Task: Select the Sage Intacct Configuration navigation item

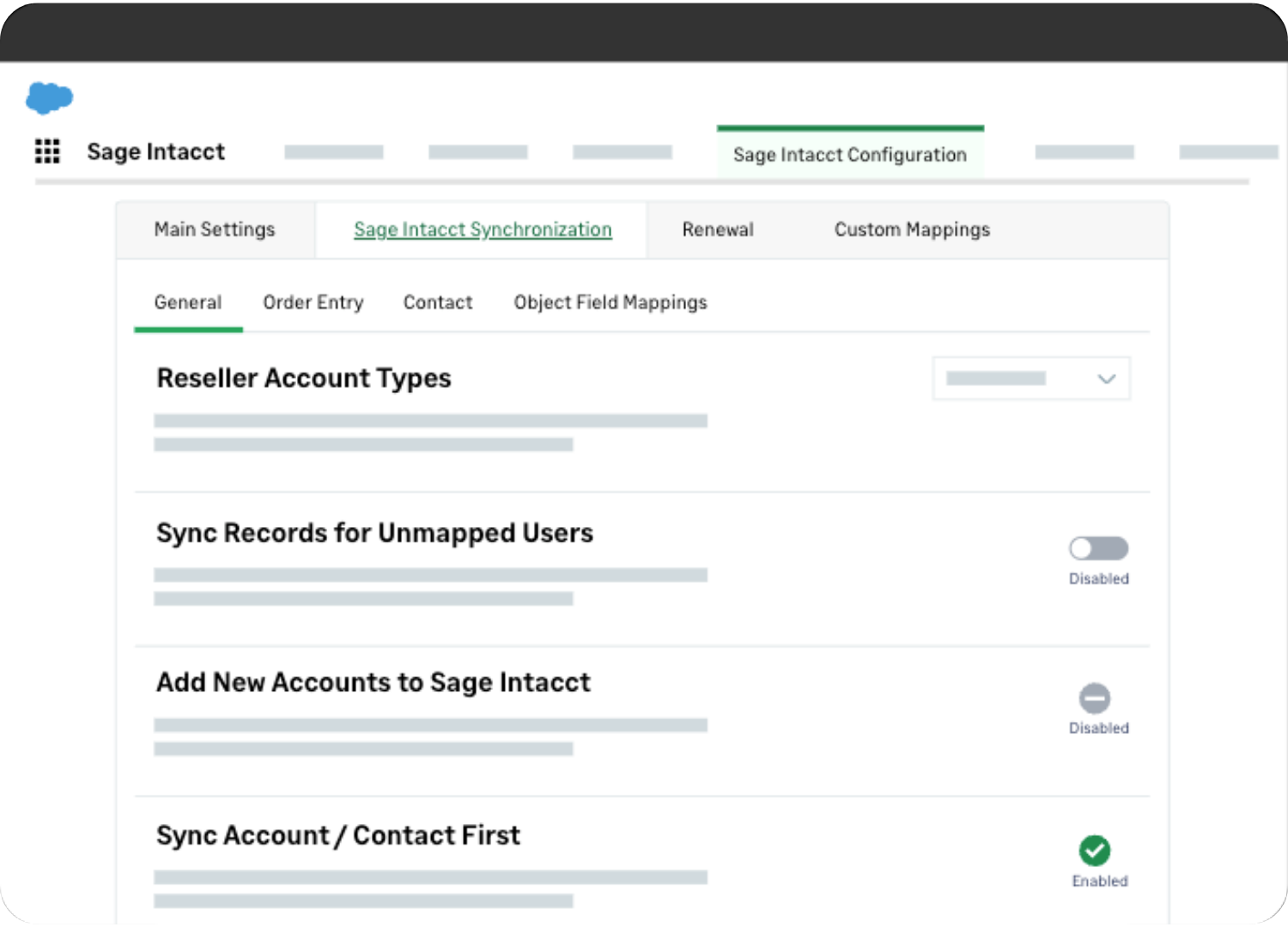Action: [x=850, y=154]
